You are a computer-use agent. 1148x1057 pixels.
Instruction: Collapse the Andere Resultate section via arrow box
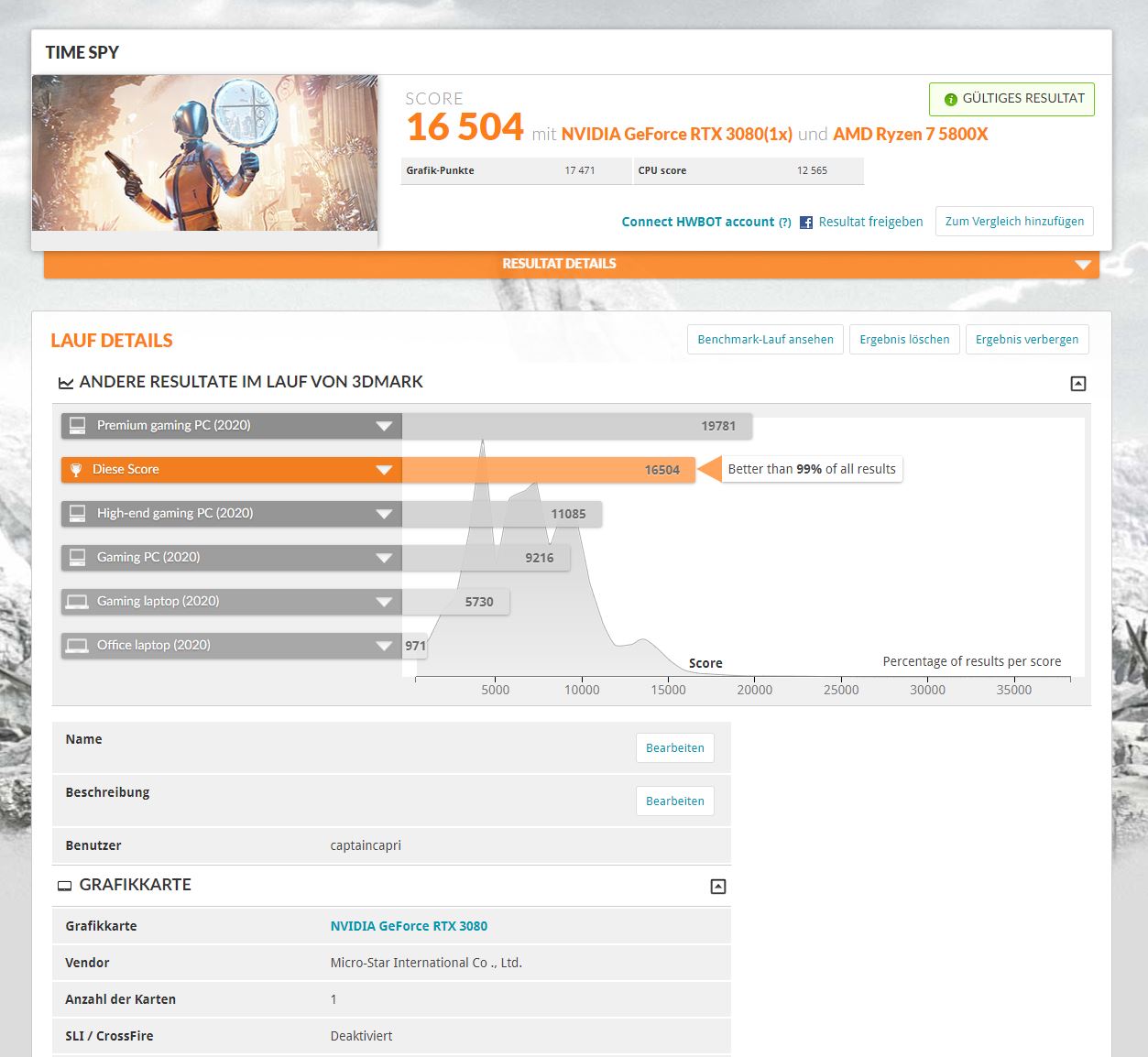[x=1078, y=384]
